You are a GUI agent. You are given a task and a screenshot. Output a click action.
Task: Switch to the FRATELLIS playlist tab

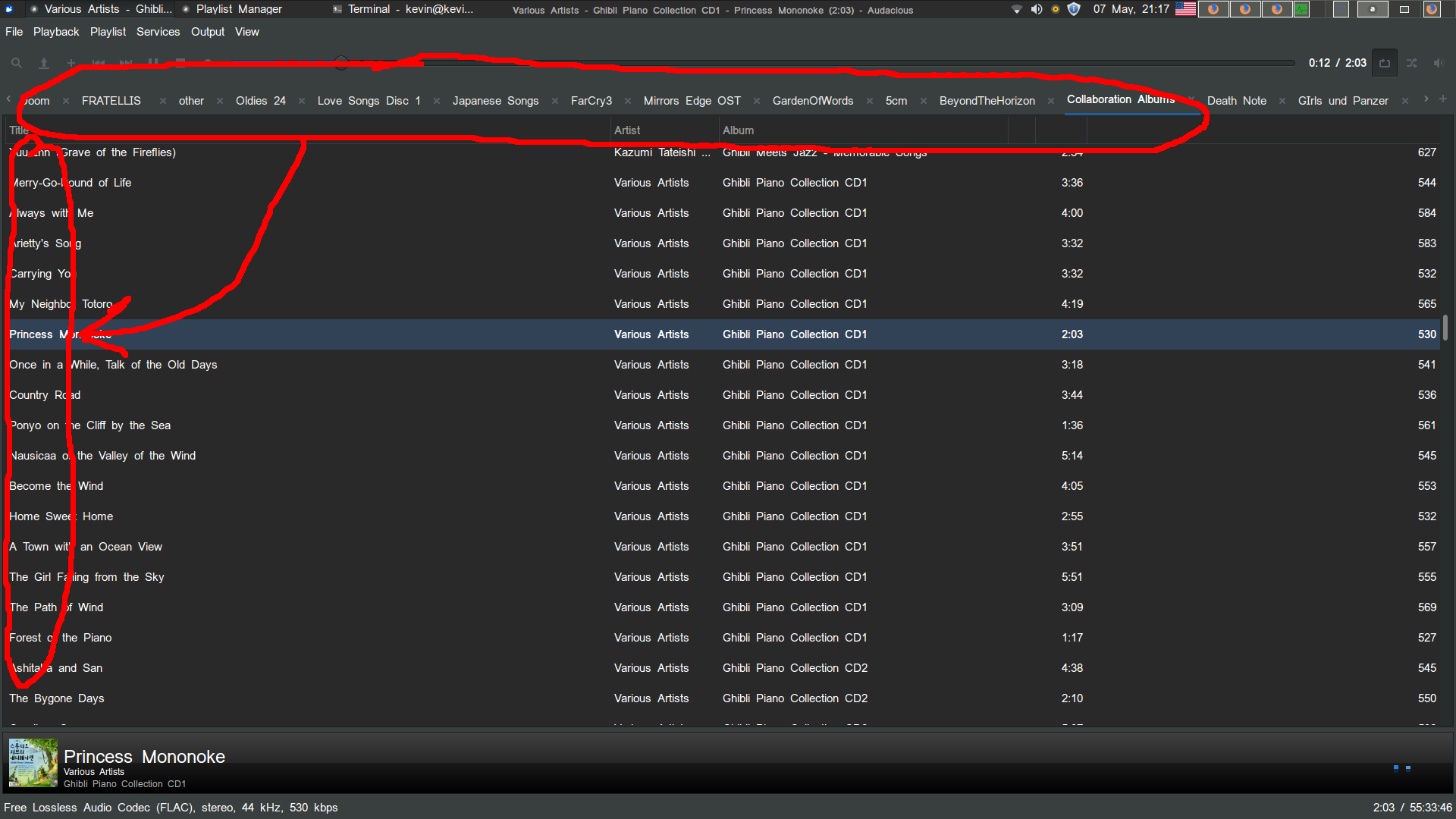[111, 101]
